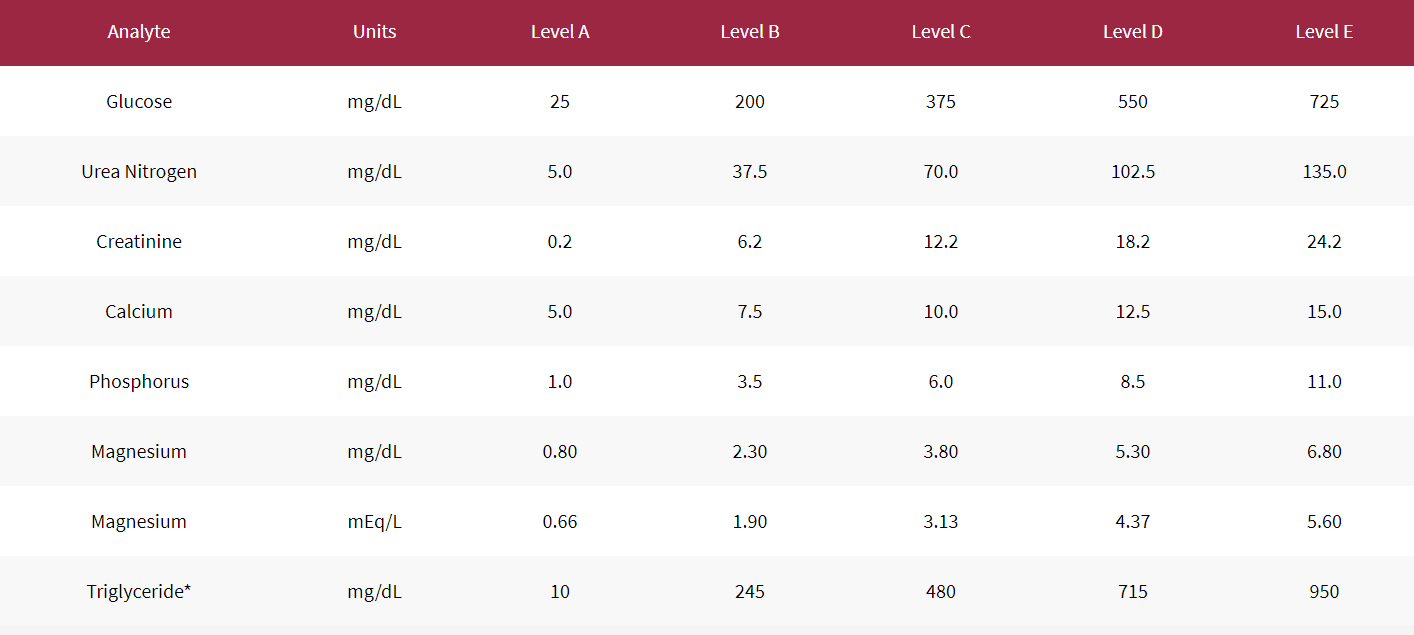Viewport: 1414px width, 635px height.
Task: Select the Level A column header
Action: click(560, 32)
